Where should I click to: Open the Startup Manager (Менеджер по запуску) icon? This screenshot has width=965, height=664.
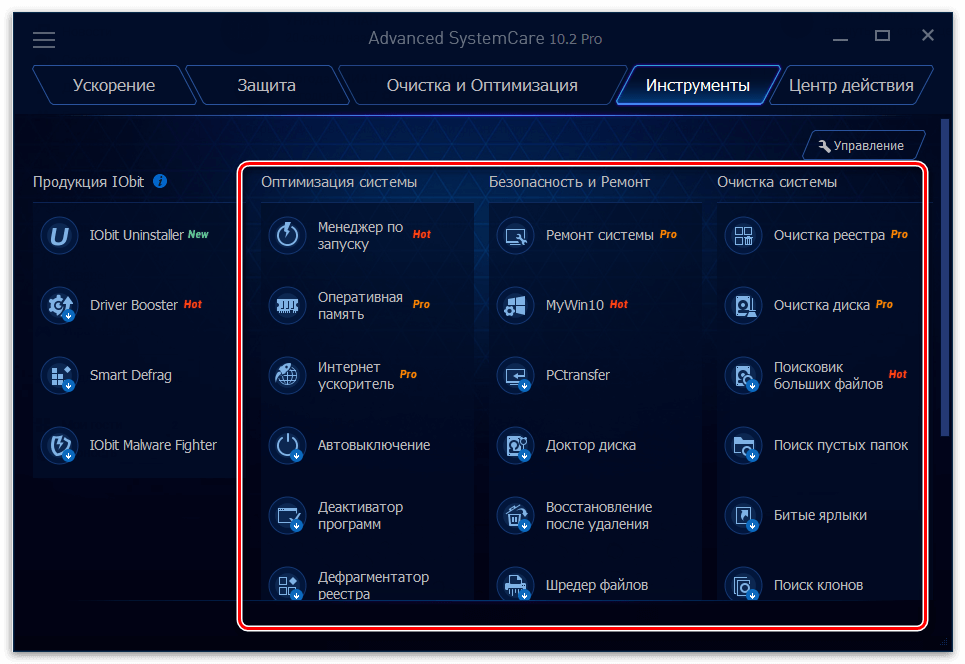[287, 236]
